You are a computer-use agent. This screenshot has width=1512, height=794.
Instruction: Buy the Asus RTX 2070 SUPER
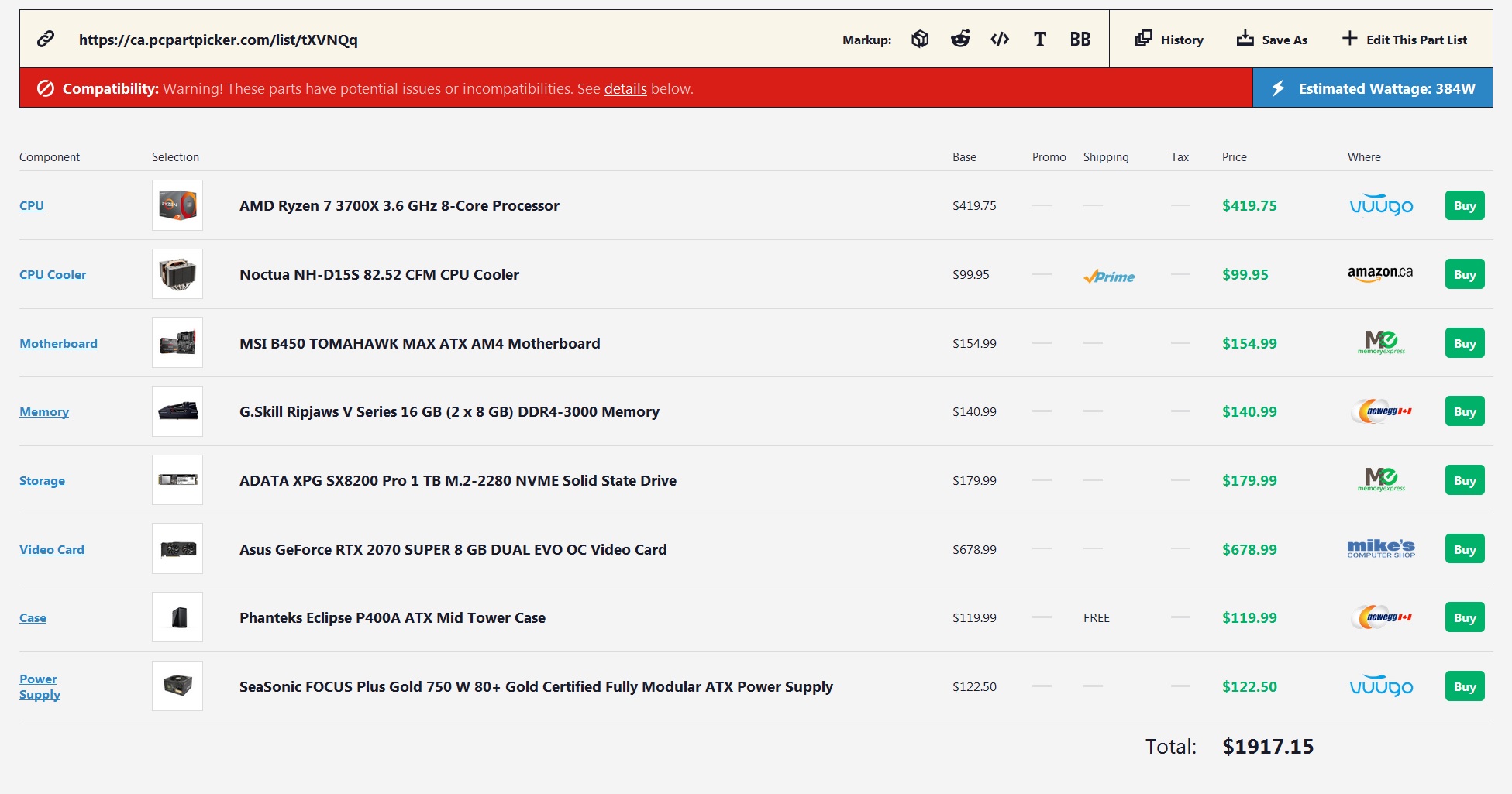pos(1465,549)
